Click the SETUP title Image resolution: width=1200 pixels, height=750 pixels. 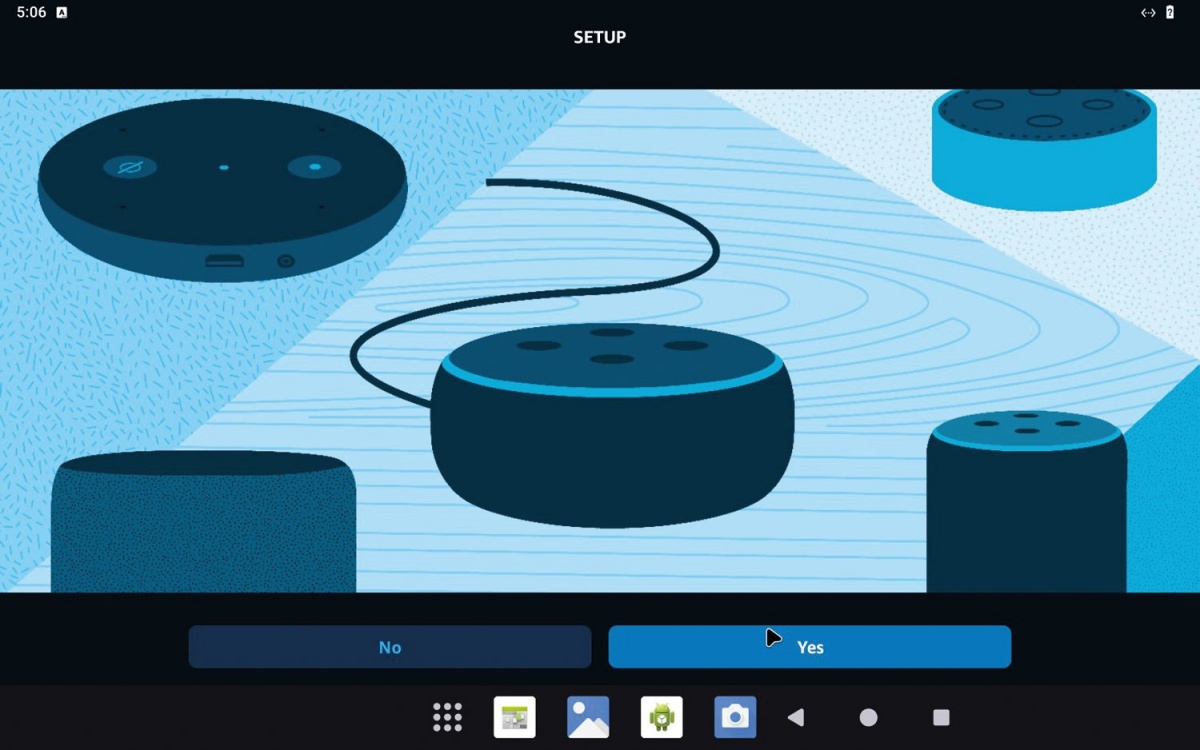tap(600, 37)
